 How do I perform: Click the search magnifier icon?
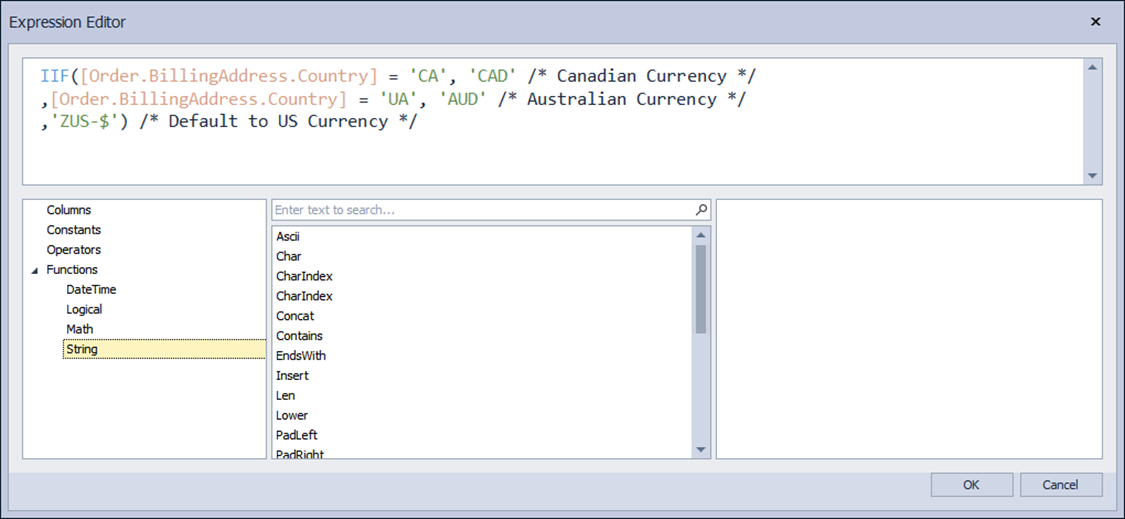(702, 210)
